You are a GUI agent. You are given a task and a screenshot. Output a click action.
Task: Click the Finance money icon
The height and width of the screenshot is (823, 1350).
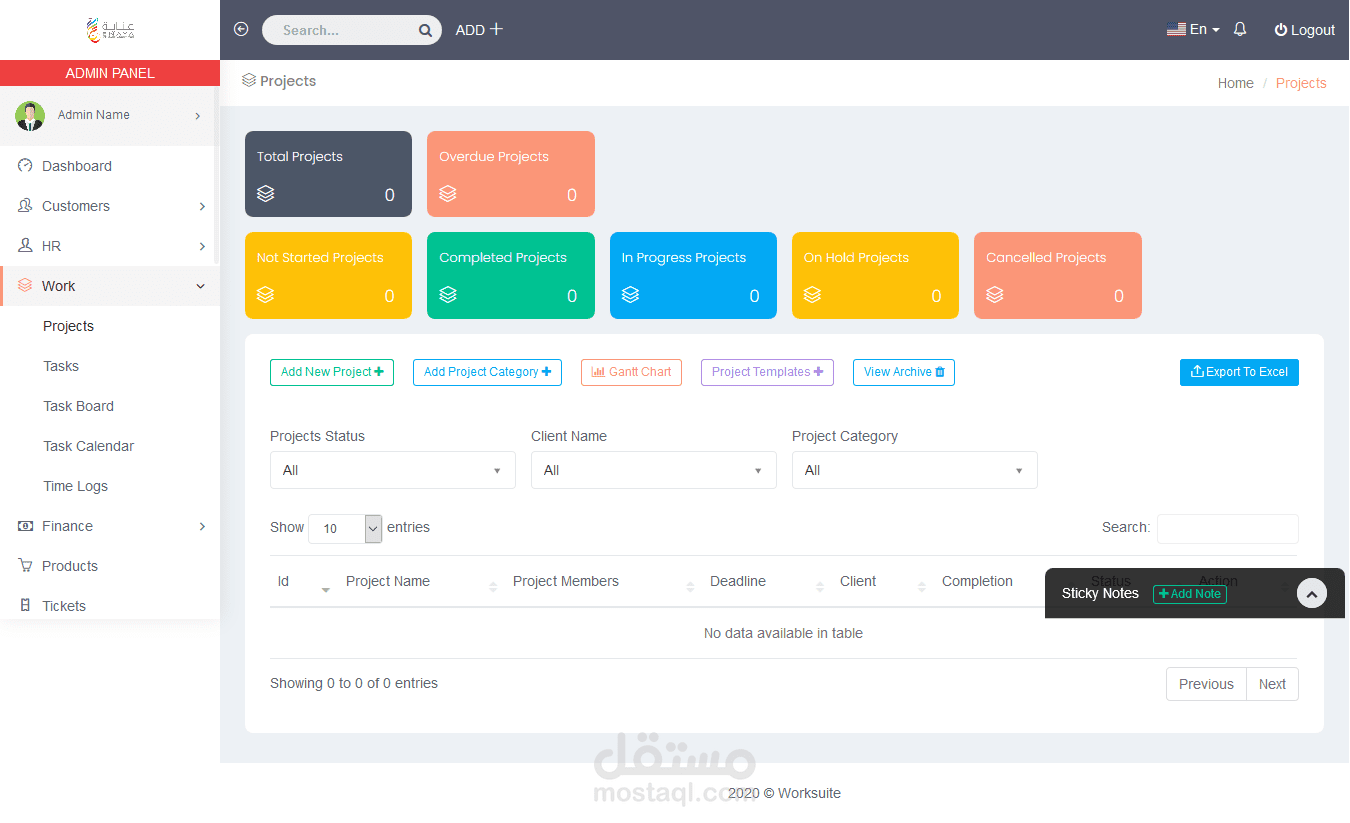coord(25,526)
